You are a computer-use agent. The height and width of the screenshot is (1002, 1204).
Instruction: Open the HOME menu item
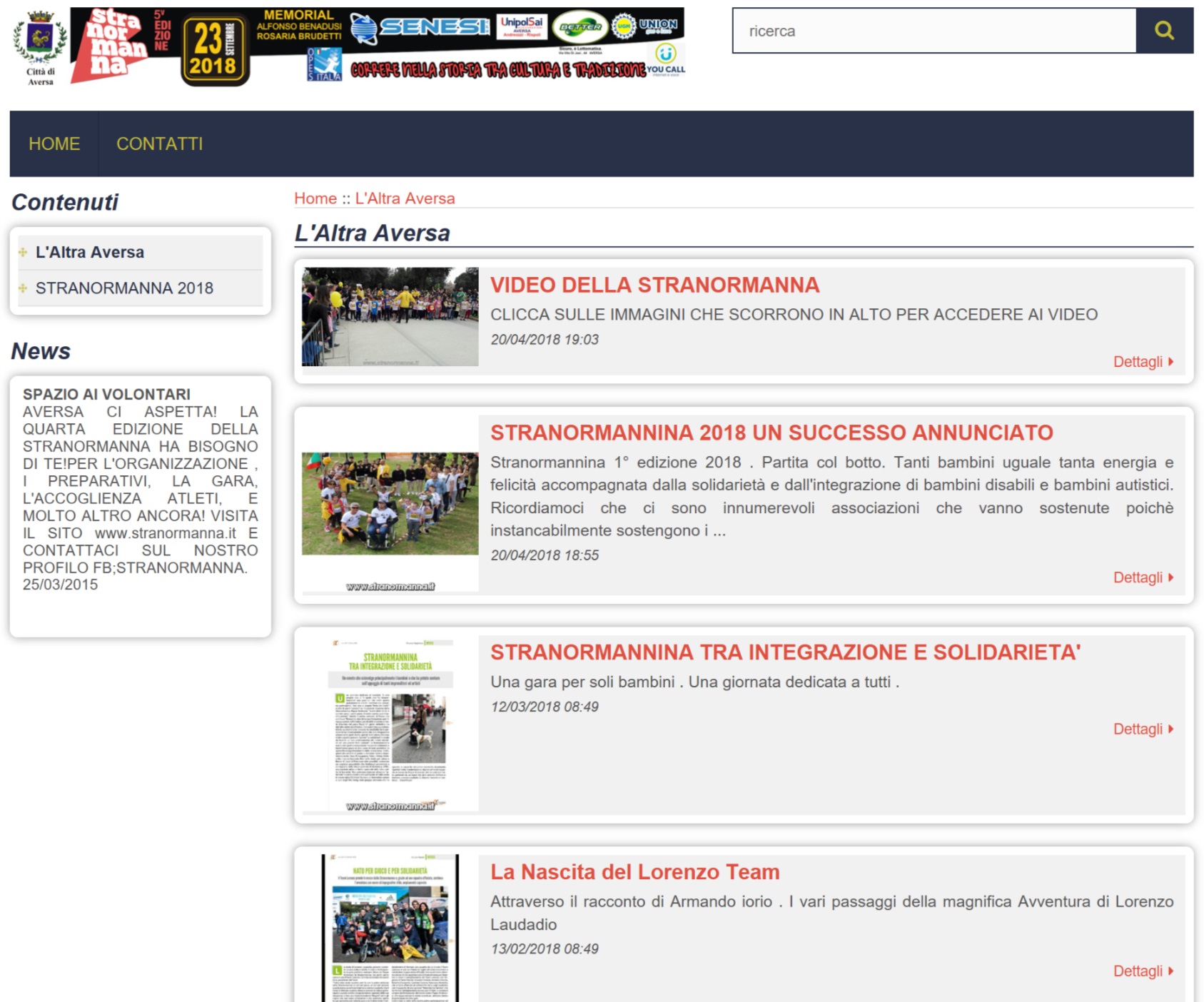pos(54,144)
